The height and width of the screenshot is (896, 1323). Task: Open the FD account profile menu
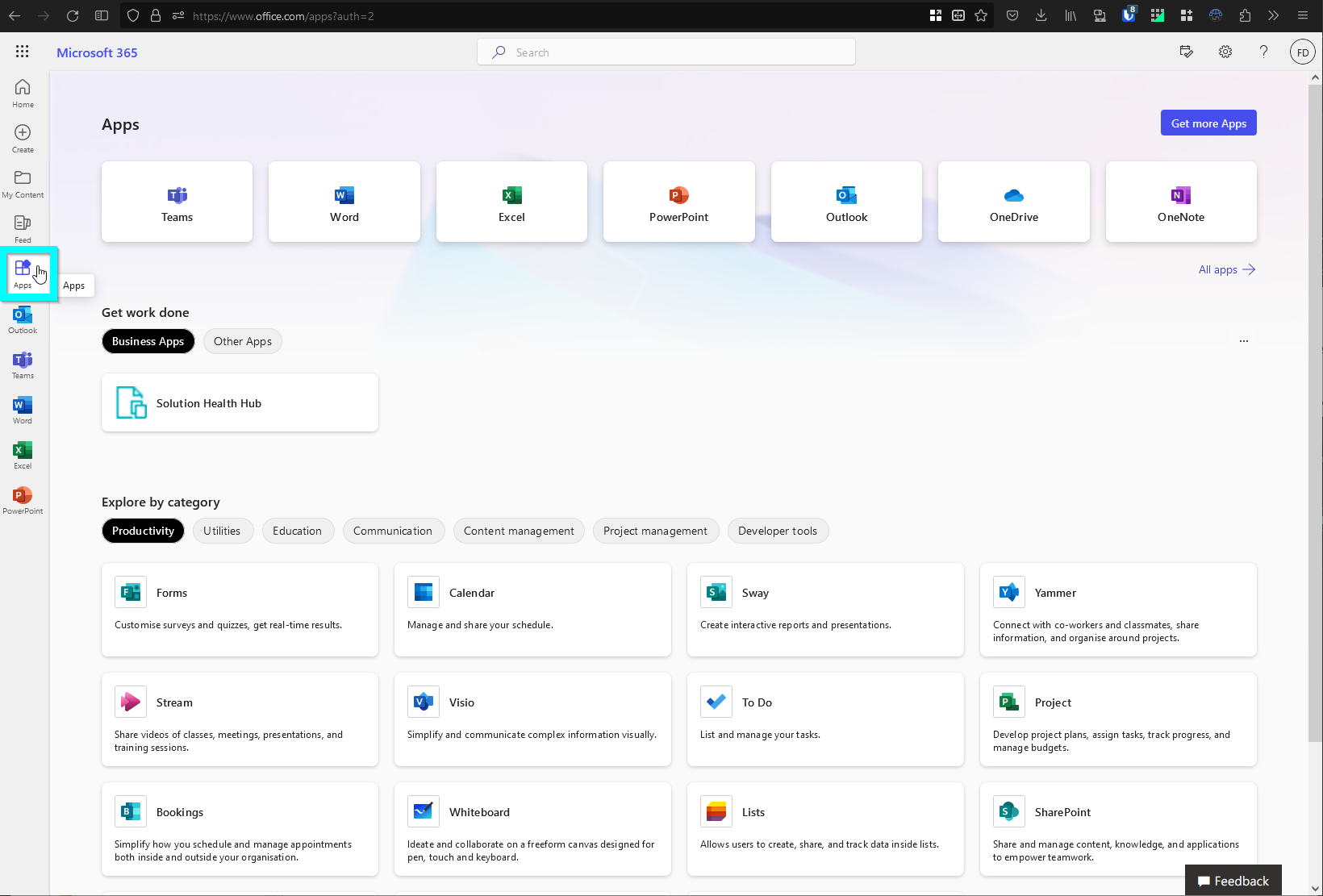[x=1302, y=52]
